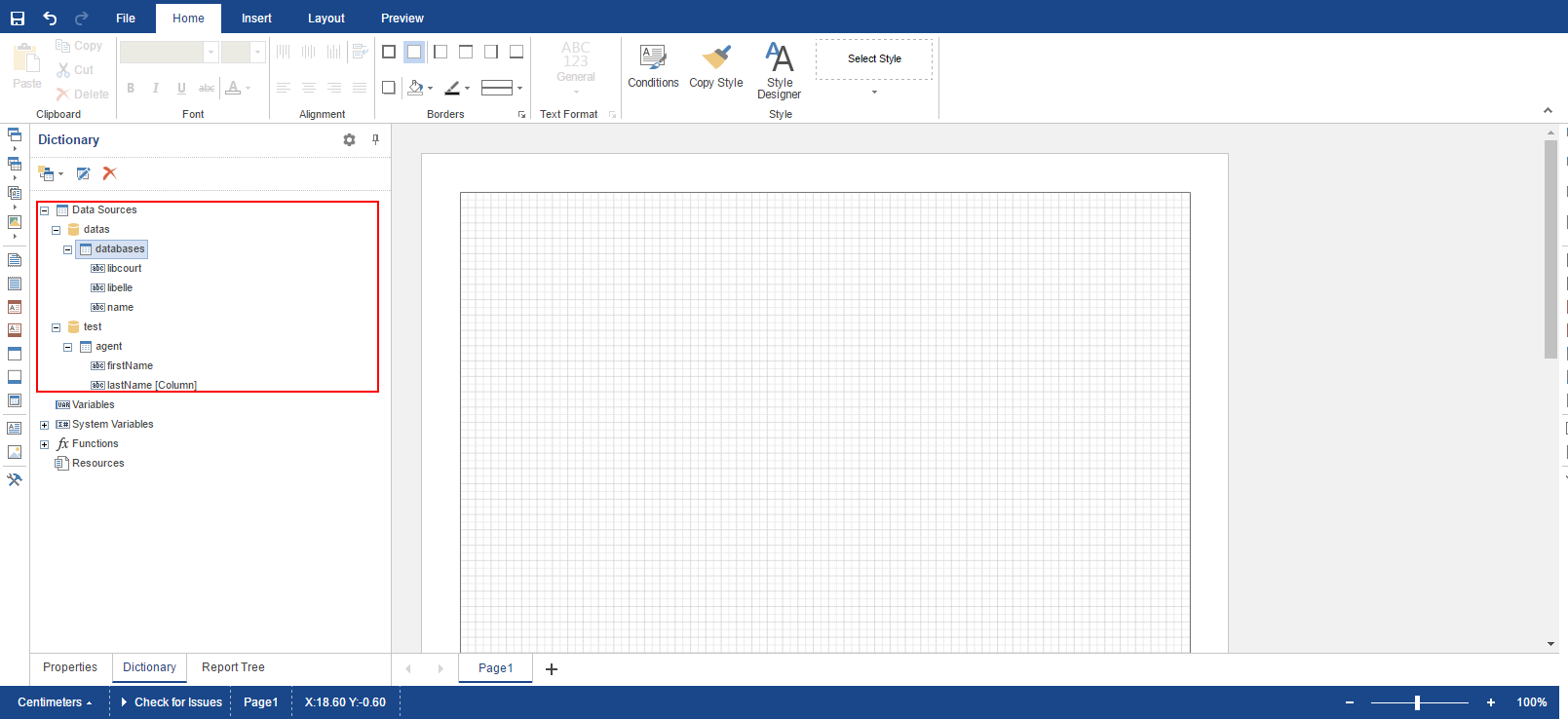Click the zoom slider handle
The height and width of the screenshot is (719, 1568).
point(1417,702)
